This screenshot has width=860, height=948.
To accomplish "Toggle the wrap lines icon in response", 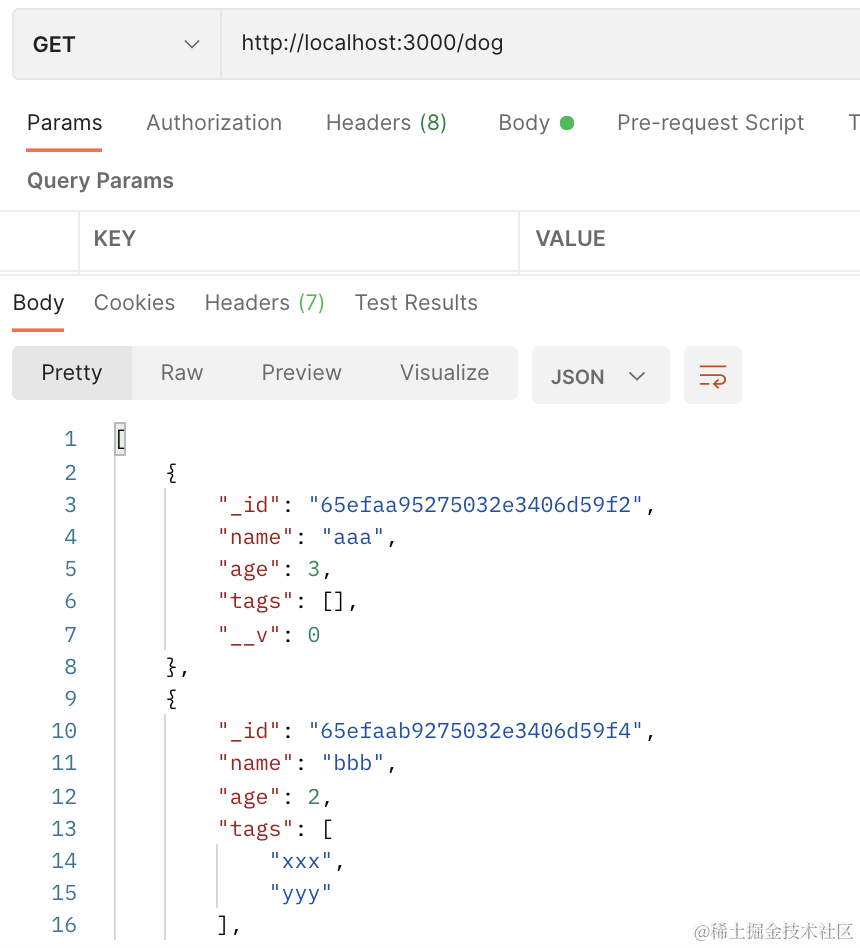I will [x=712, y=376].
